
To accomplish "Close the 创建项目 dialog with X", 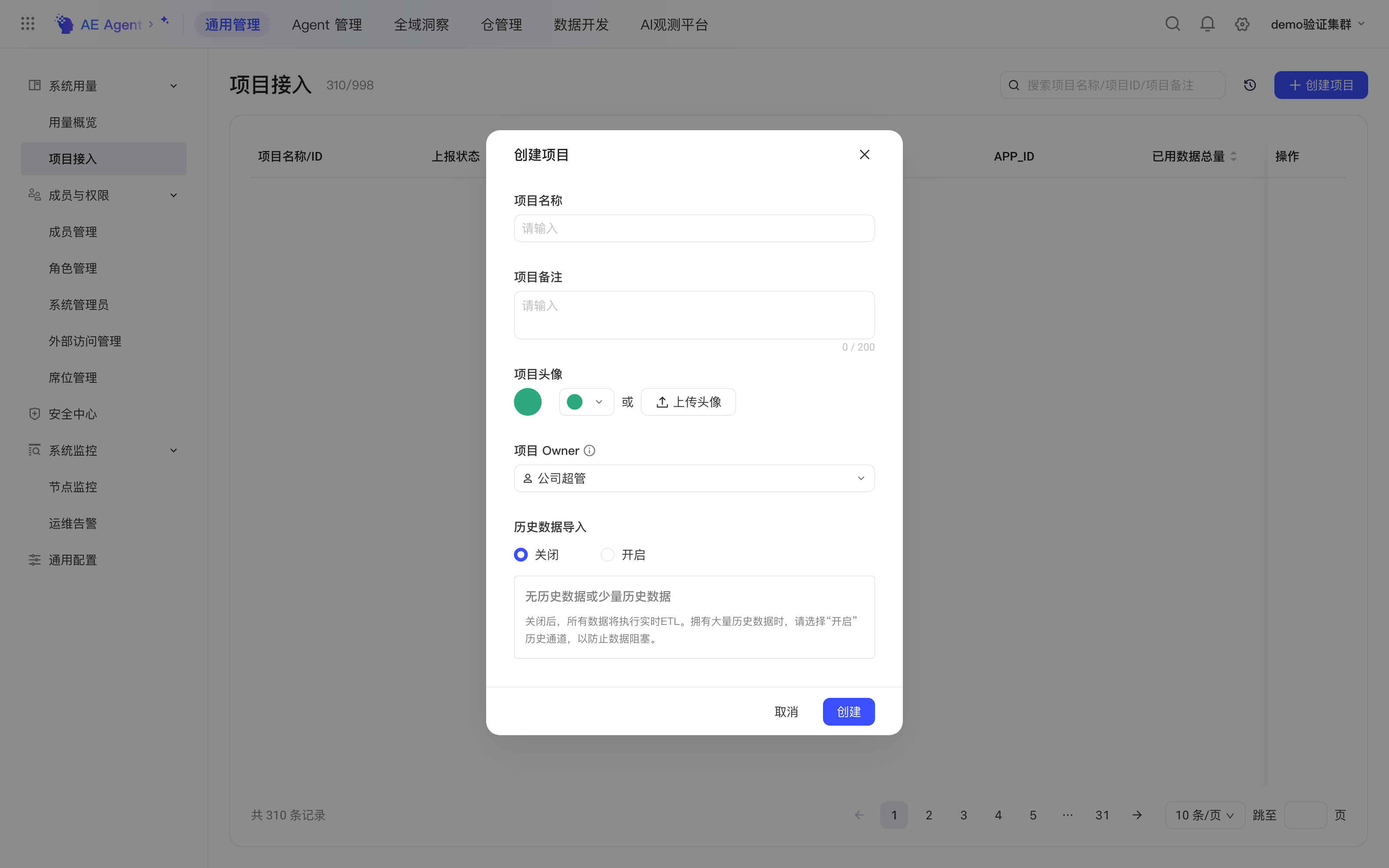I will click(x=864, y=155).
